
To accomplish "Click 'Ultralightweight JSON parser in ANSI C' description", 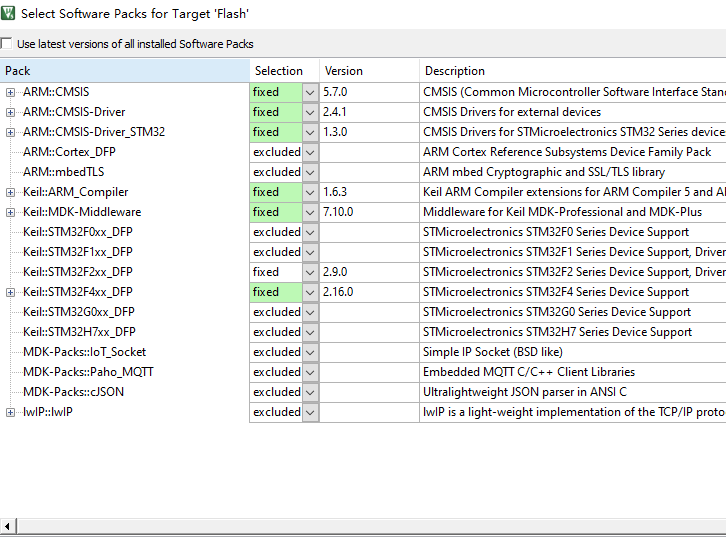I will 525,392.
